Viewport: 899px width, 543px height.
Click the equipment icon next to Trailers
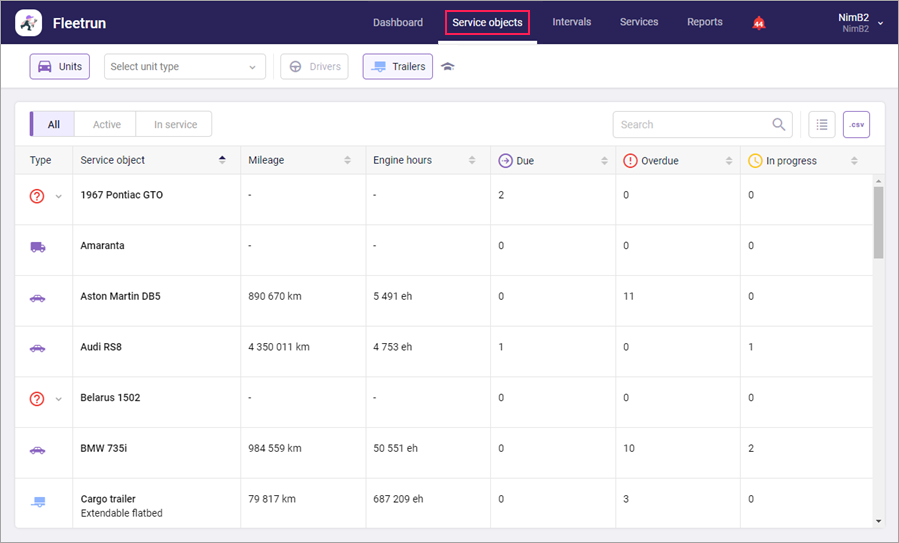[x=448, y=67]
